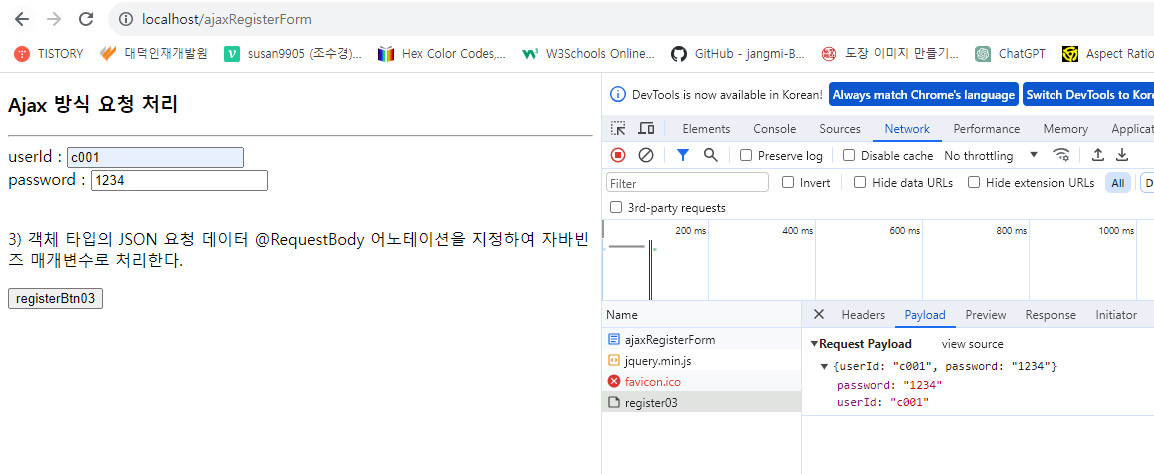The width and height of the screenshot is (1154, 474).
Task: Stop recording network log red button
Action: point(618,155)
